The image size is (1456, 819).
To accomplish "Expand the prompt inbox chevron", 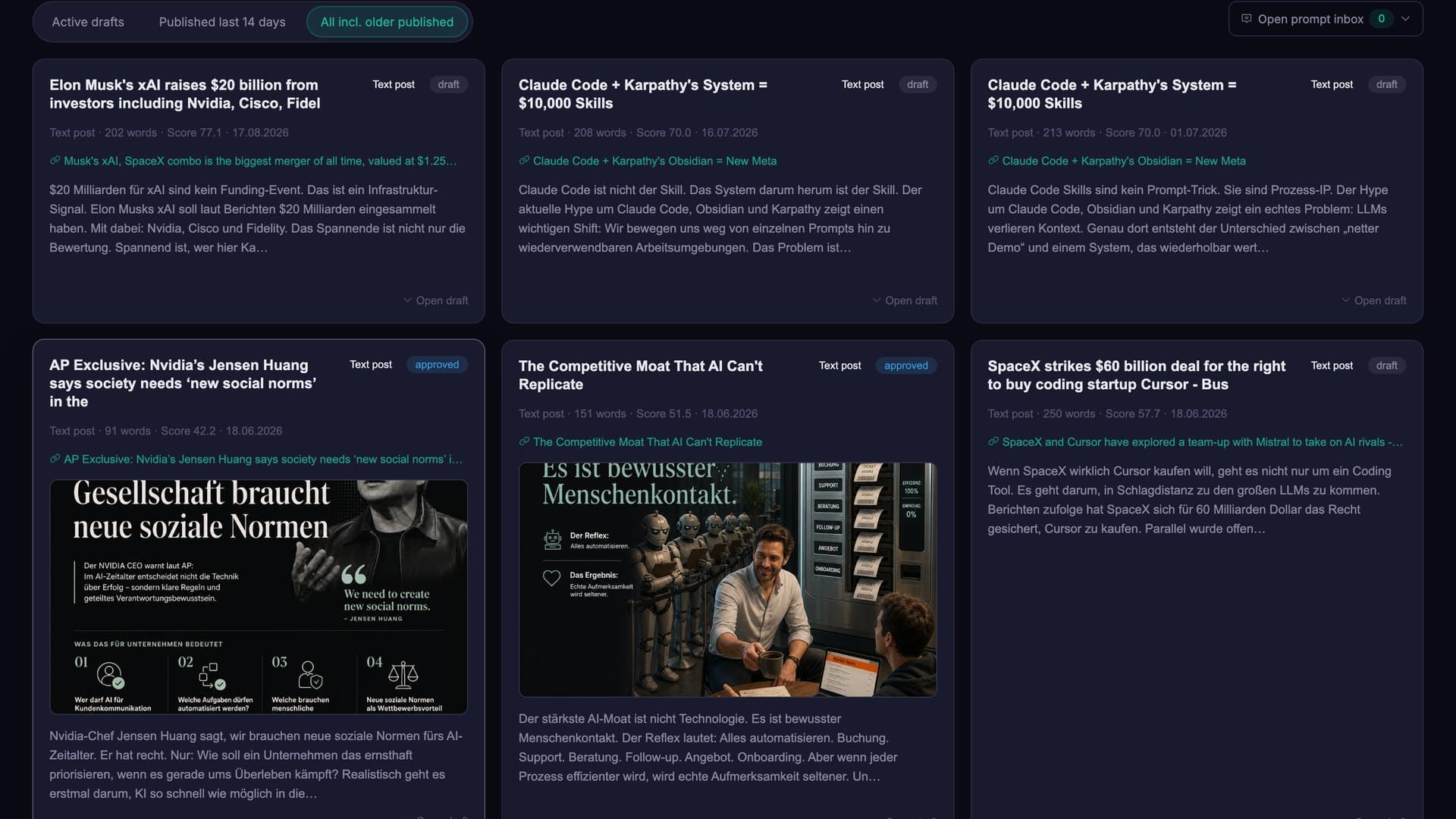I will pos(1405,19).
